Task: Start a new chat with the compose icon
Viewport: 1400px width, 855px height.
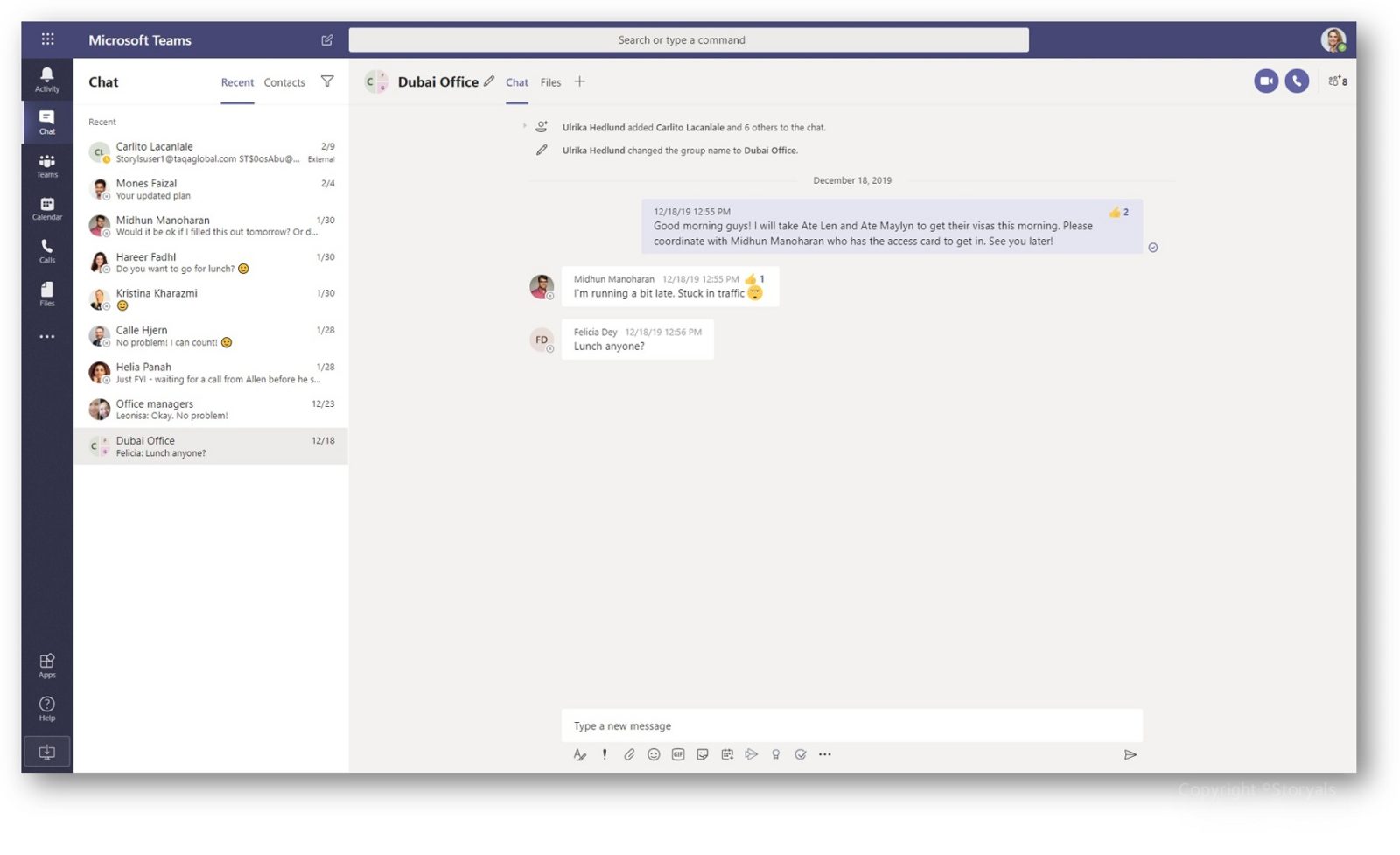Action: [x=327, y=39]
